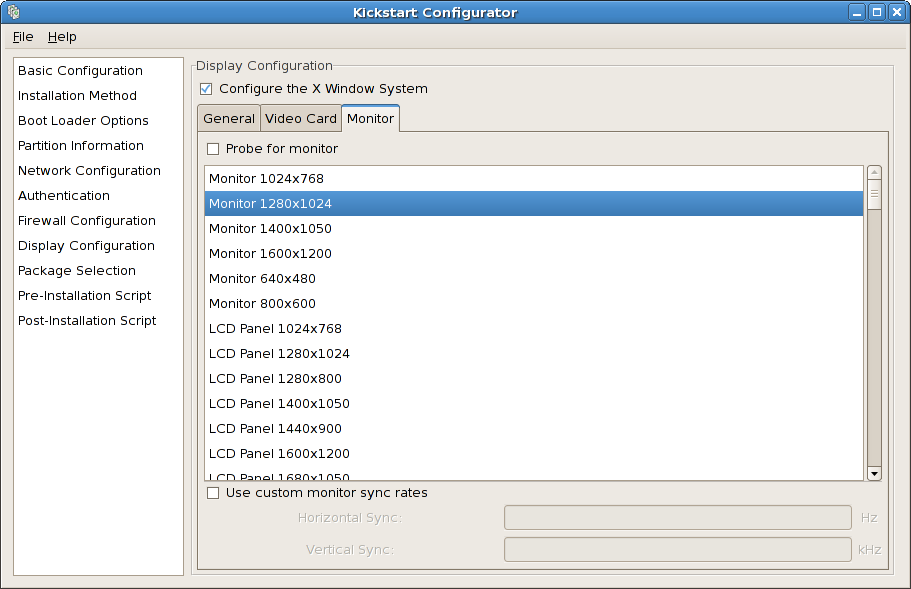Open Post-Installation Script in the sidebar
911x589 pixels.
click(87, 320)
